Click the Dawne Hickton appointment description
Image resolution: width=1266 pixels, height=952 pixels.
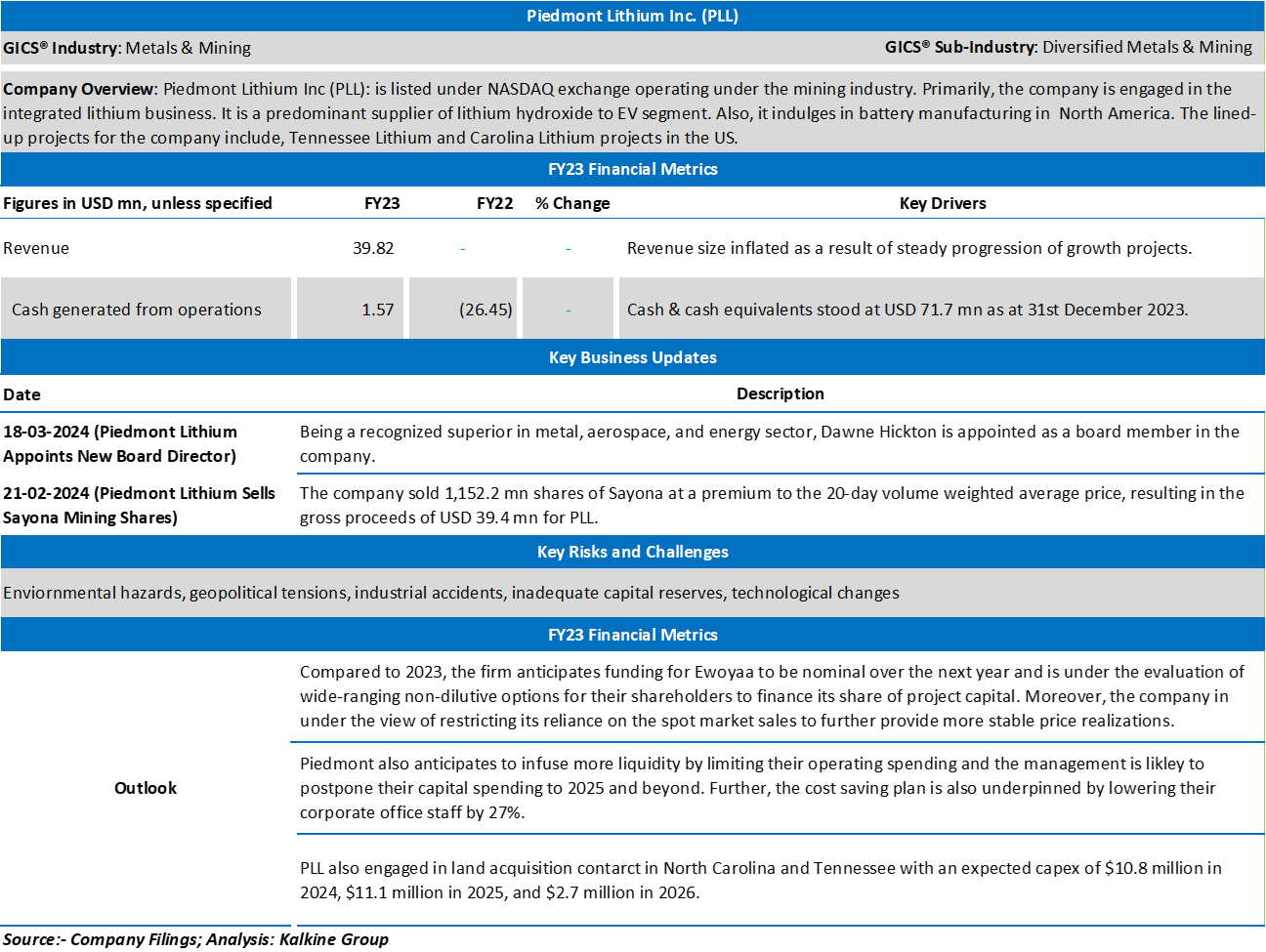(x=770, y=443)
